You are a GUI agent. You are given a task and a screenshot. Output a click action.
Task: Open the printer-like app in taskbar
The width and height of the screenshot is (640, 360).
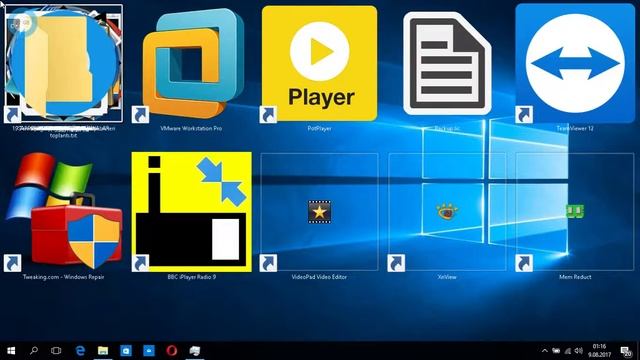(x=195, y=351)
